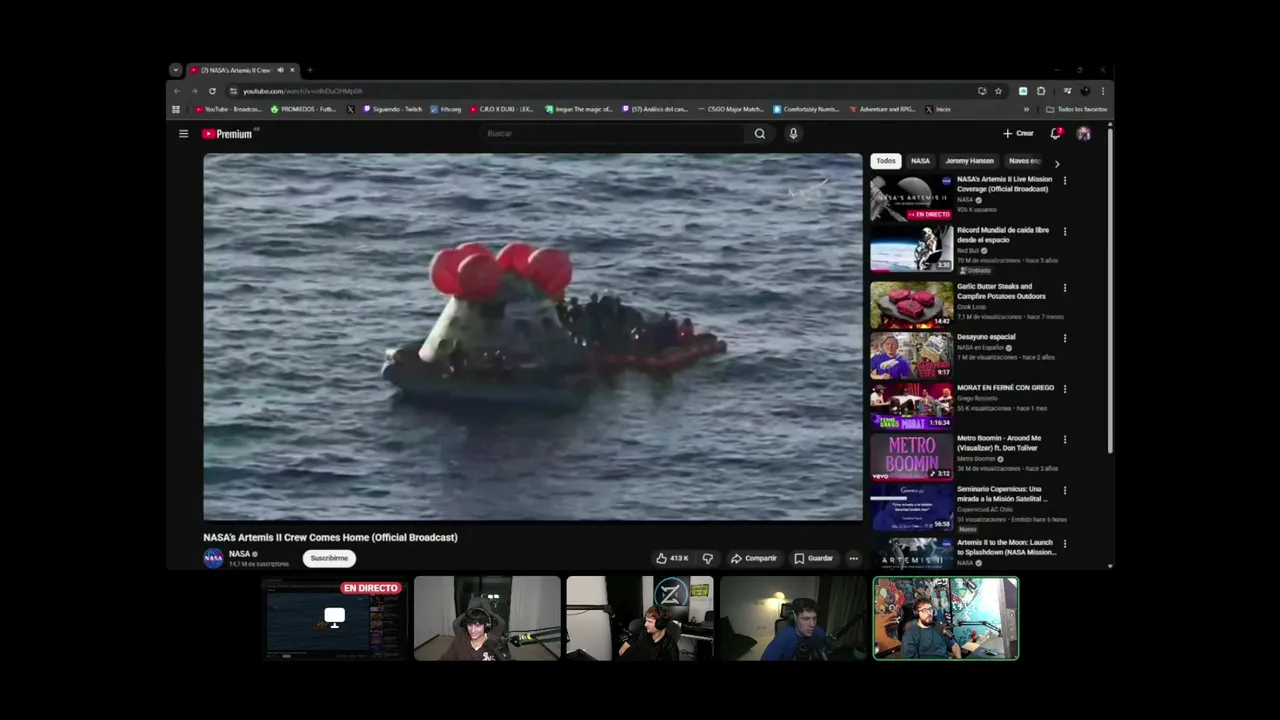Viewport: 1280px width, 720px height.
Task: Open a new browser tab
Action: coord(309,70)
